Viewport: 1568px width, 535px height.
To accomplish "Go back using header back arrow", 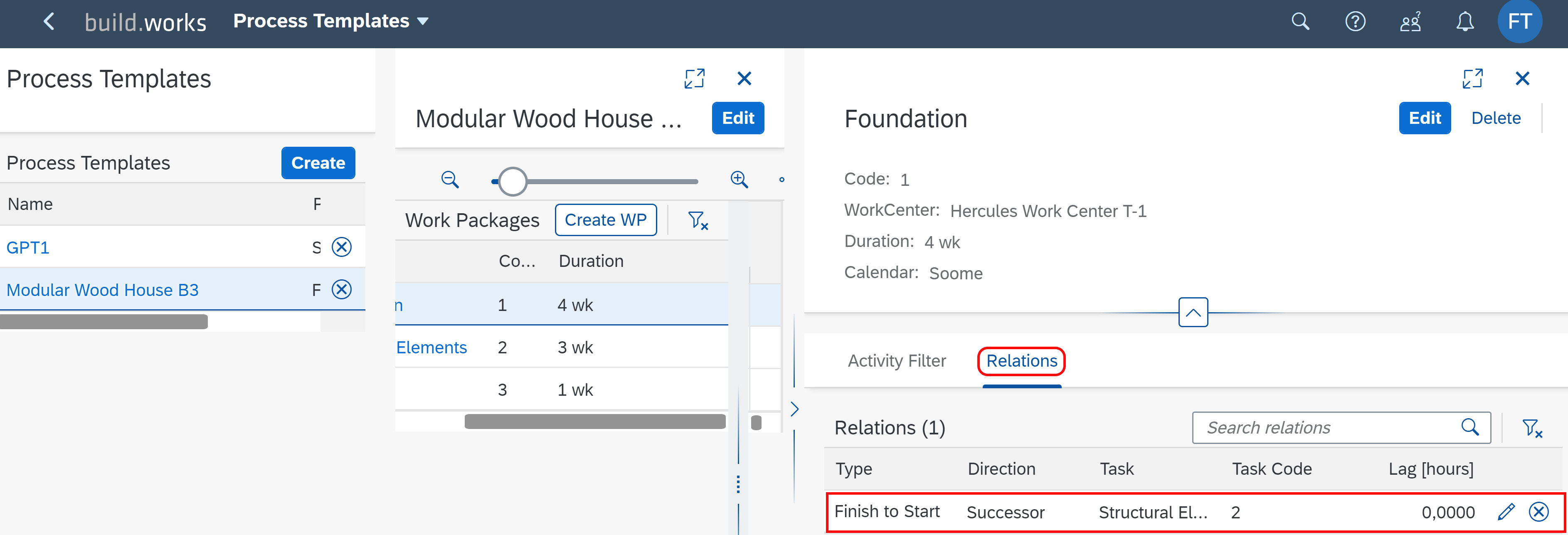I will click(49, 22).
